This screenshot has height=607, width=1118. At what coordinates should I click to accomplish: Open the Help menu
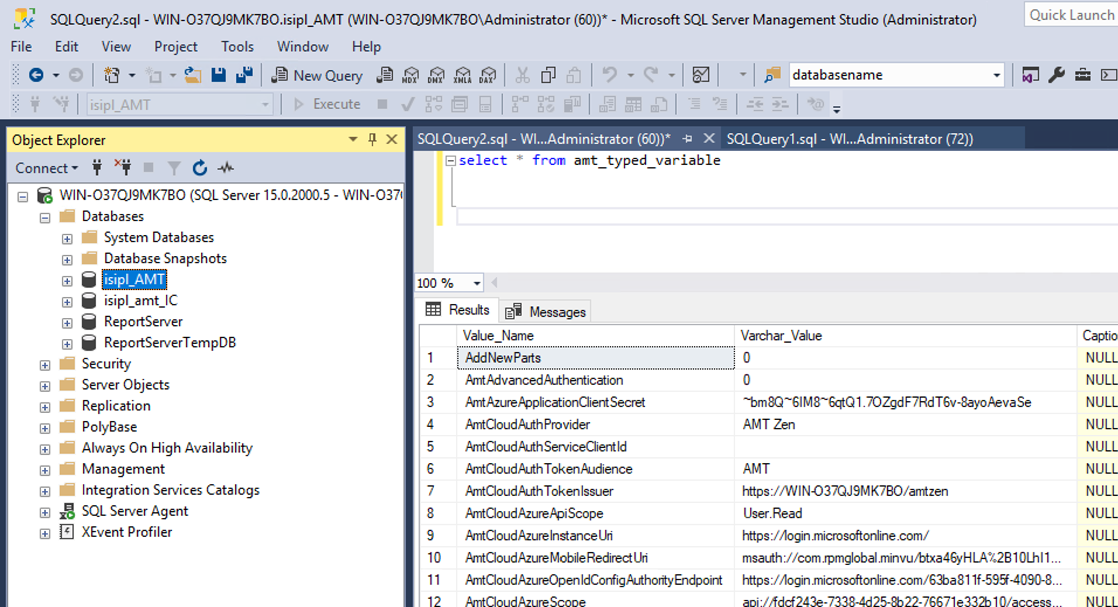tap(366, 46)
